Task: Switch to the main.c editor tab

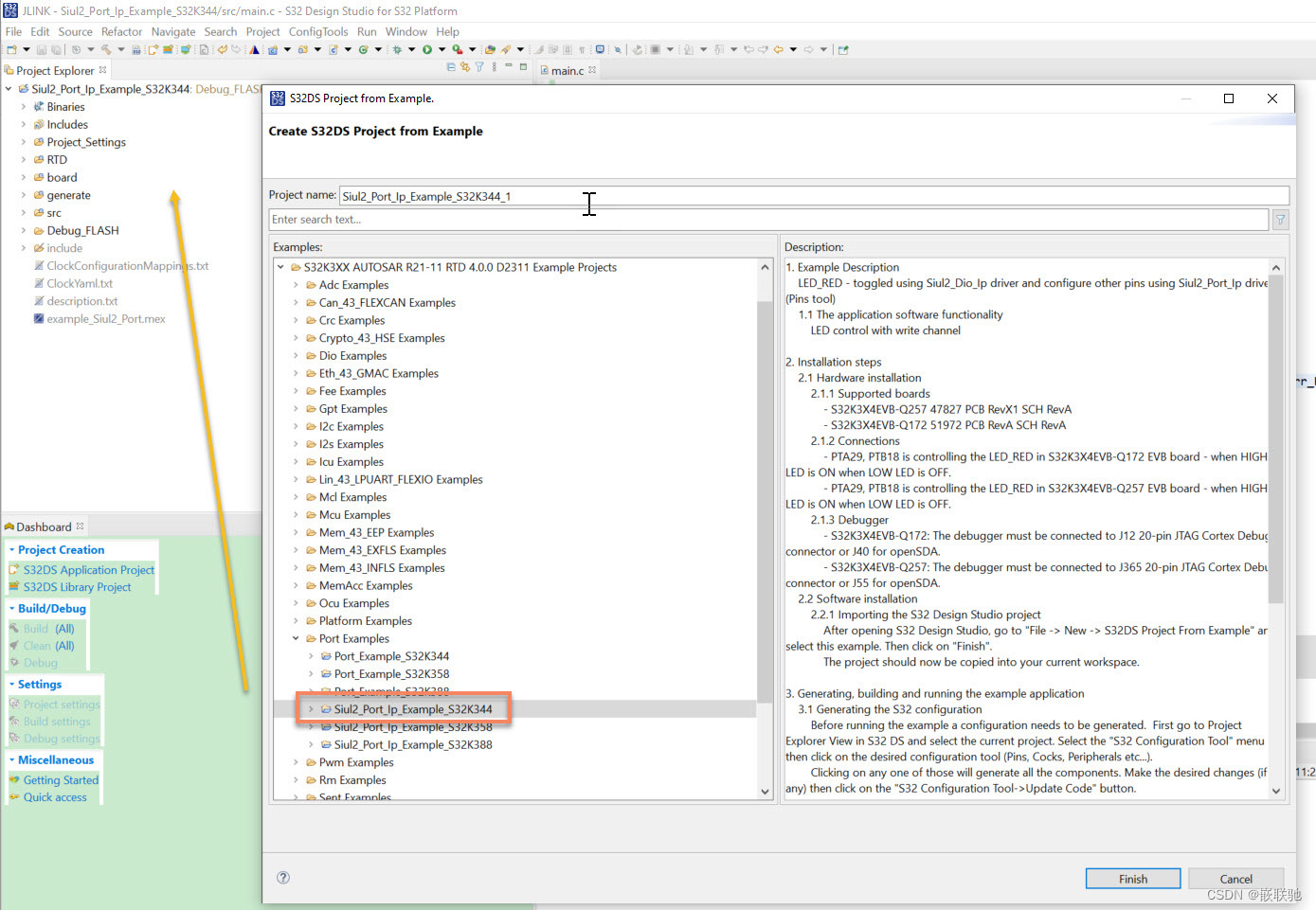Action: (x=568, y=71)
